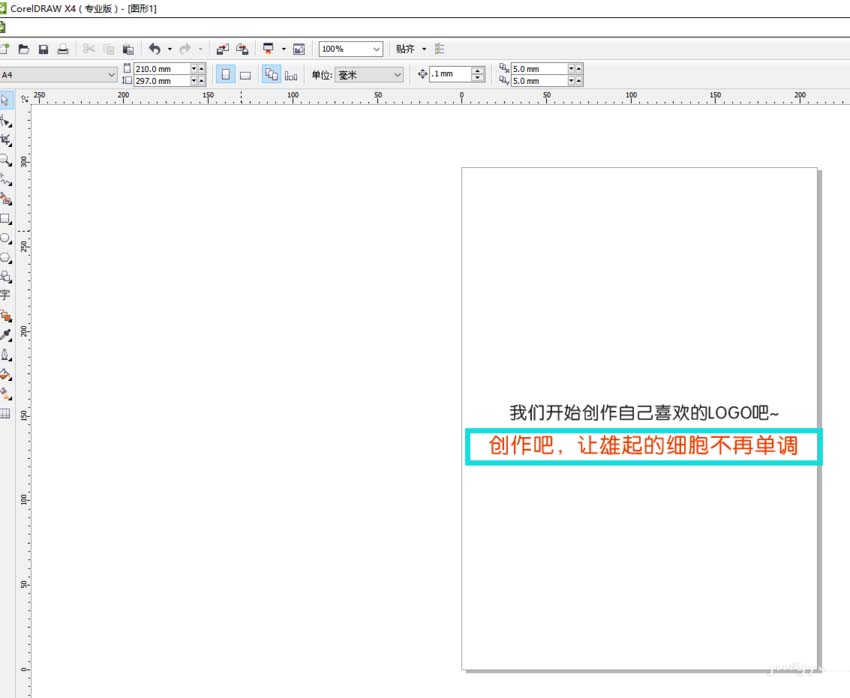
Task: Click the Import icon on the toolbar
Action: [x=221, y=49]
